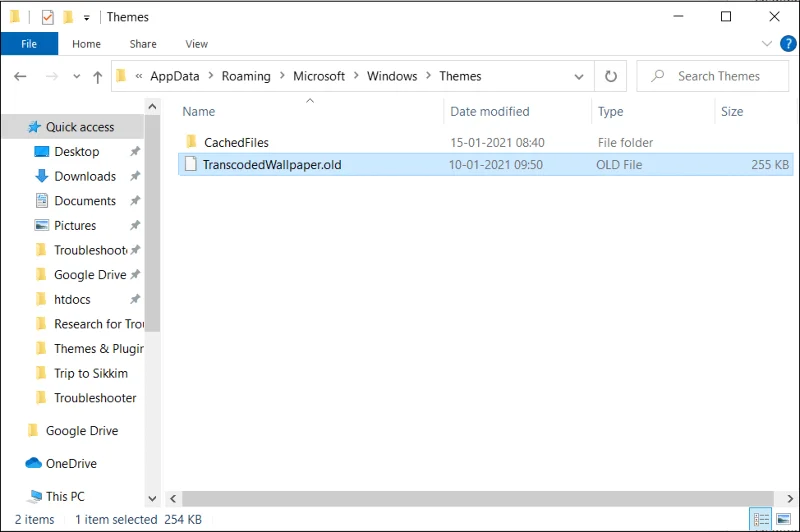Open the Troubleshooter folder
Screen dimensions: 800x532
tap(95, 398)
